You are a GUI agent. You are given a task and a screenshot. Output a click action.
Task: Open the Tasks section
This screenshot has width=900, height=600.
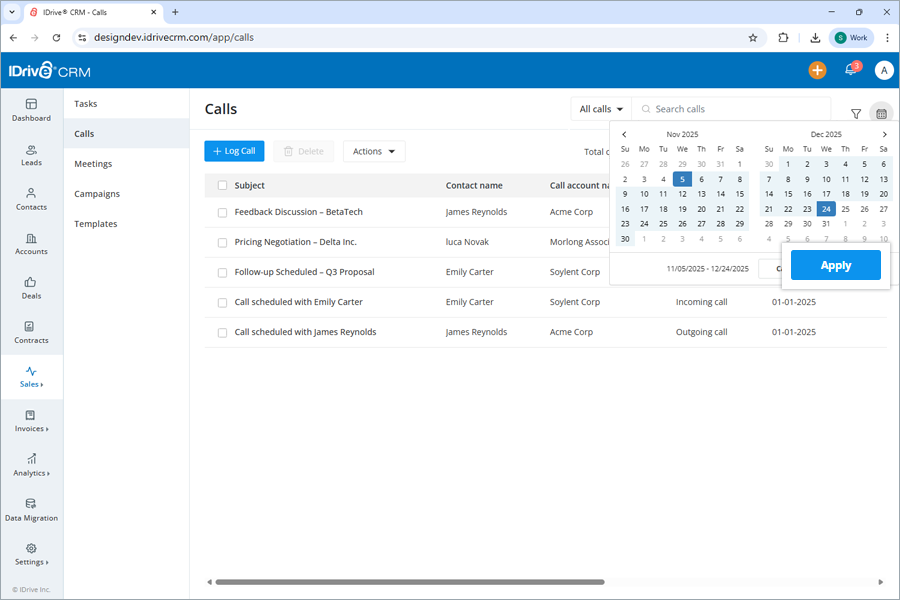(85, 103)
